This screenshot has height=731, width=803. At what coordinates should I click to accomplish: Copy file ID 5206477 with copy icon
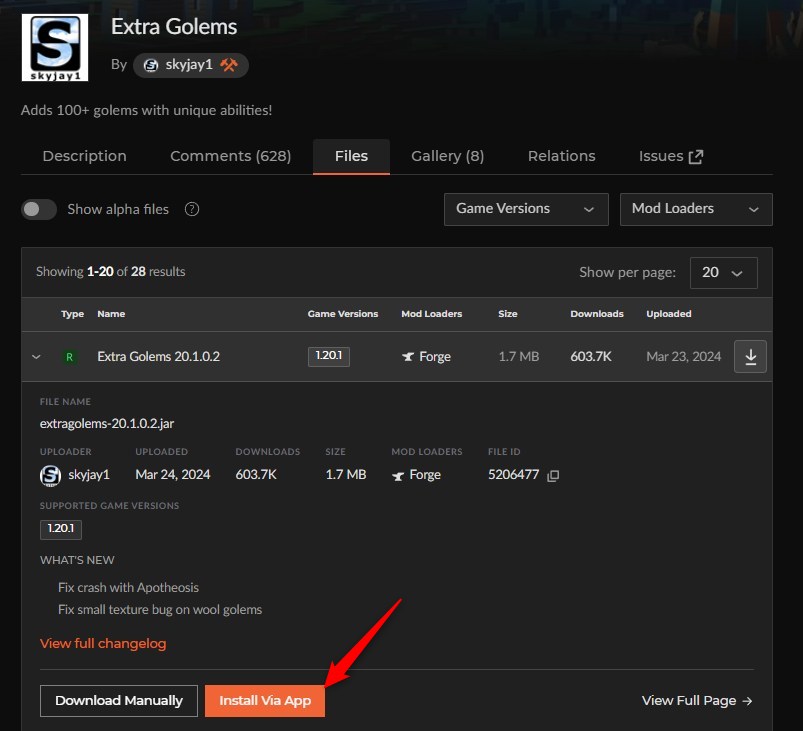(x=553, y=475)
